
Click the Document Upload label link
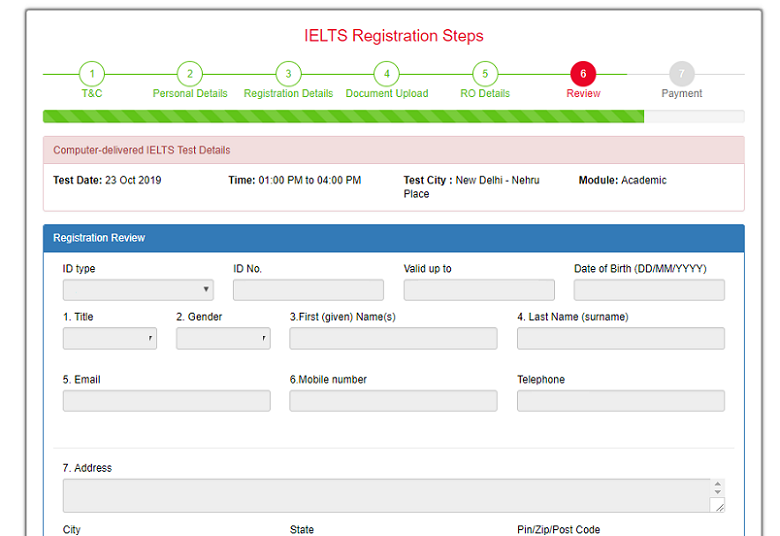(386, 94)
